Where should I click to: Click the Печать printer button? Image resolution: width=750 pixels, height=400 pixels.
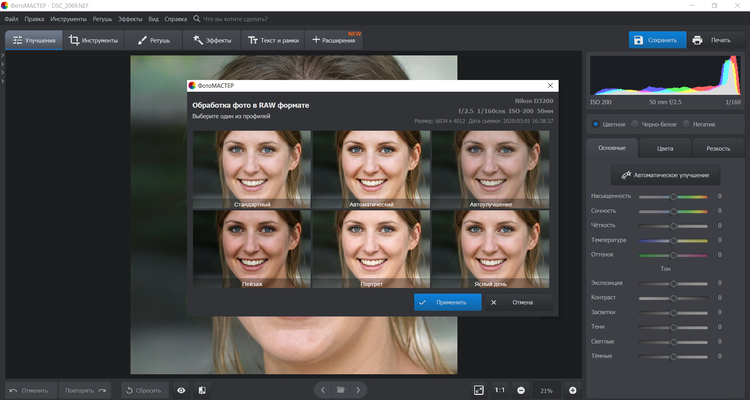(711, 40)
